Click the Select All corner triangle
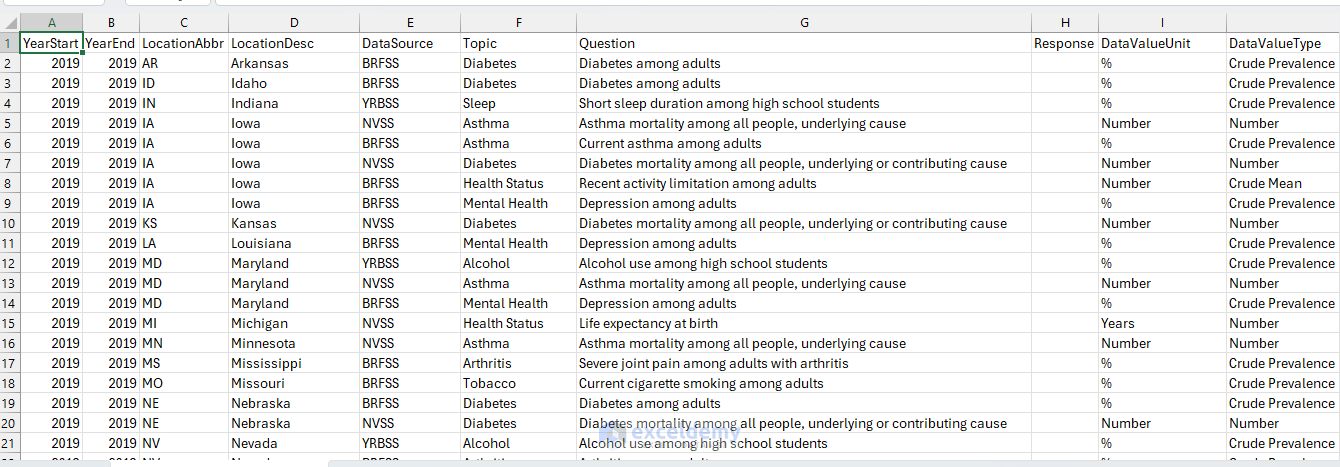1340x467 pixels. click(9, 22)
